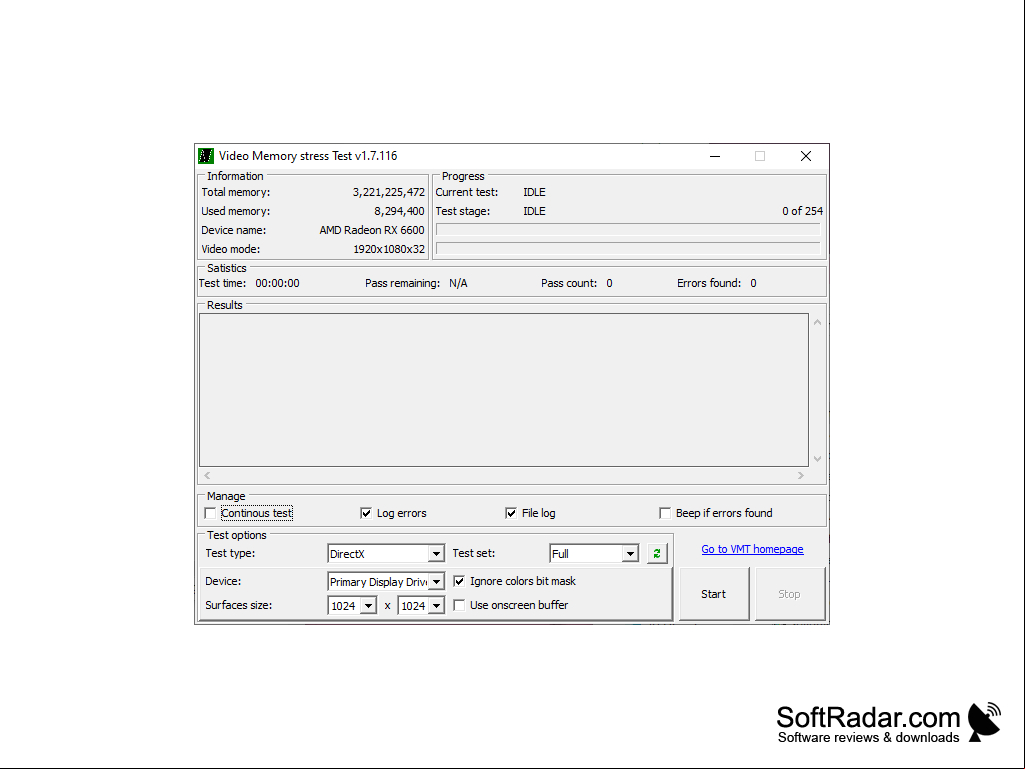Click the Video Memory stress Test app icon
1025x769 pixels.
206,156
